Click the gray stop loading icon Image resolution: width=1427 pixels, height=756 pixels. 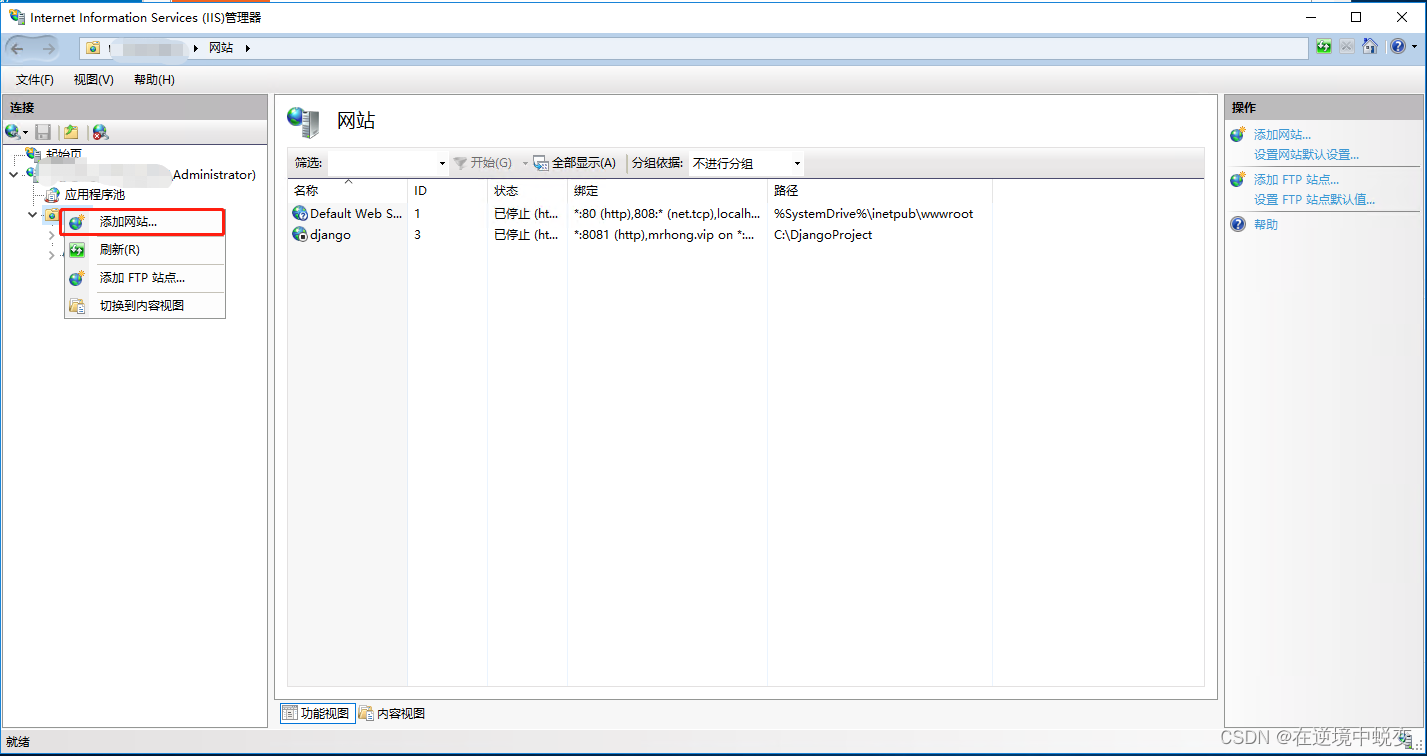(1347, 47)
